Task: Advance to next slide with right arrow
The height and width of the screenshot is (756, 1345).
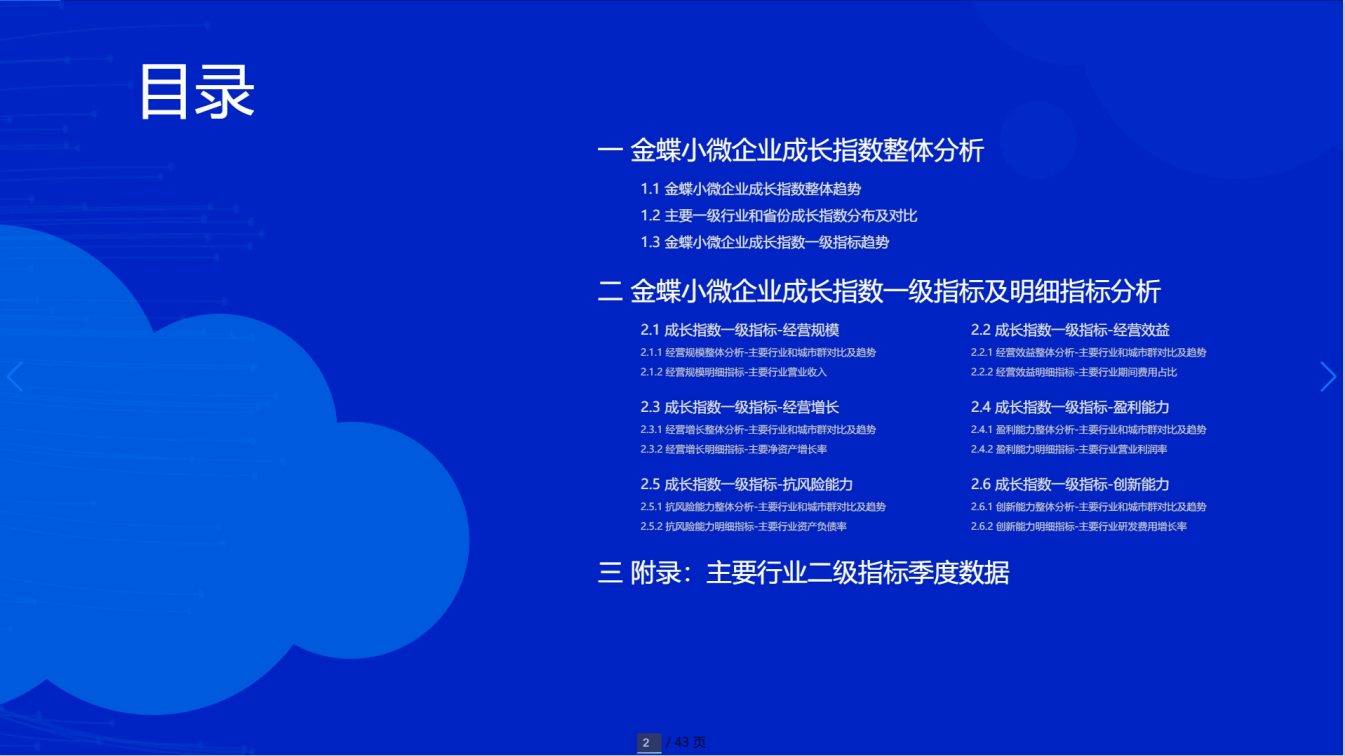Action: pos(1328,377)
